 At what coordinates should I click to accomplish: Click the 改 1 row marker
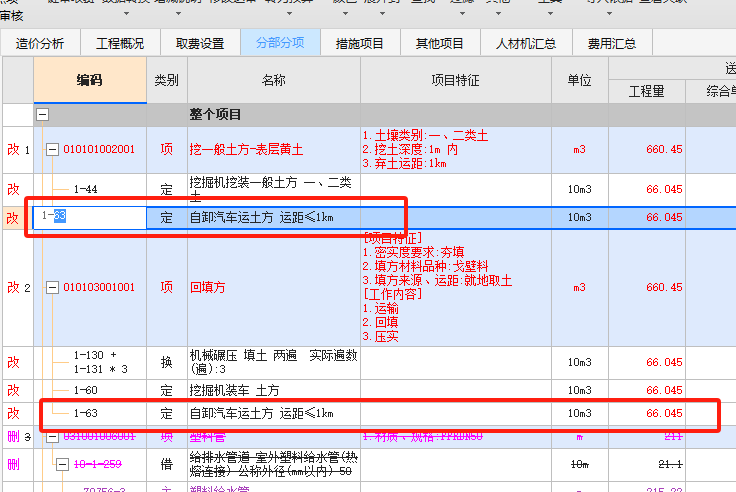tap(18, 150)
